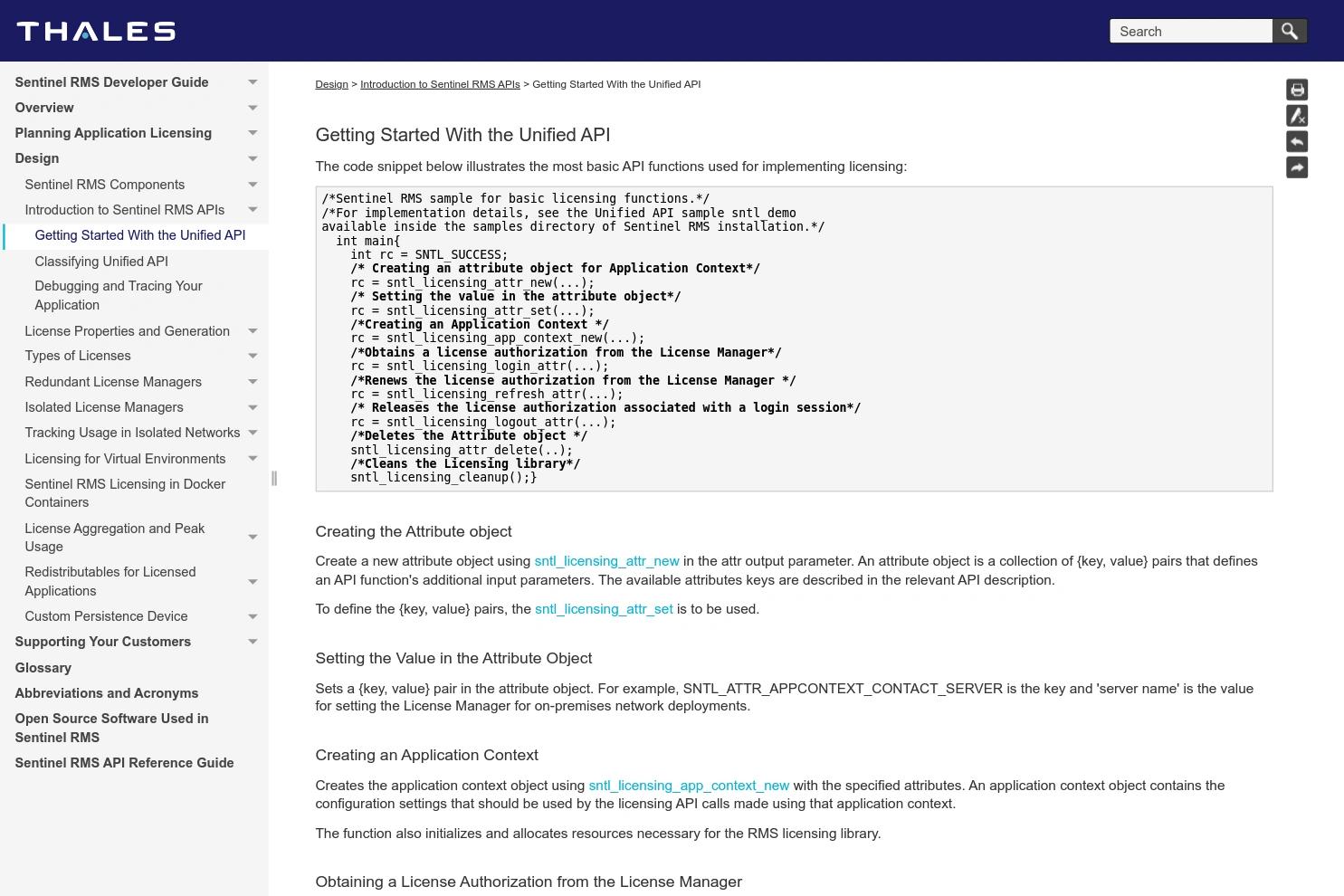The image size is (1344, 896).
Task: Expand Isolated License Managers arrow
Action: [253, 408]
